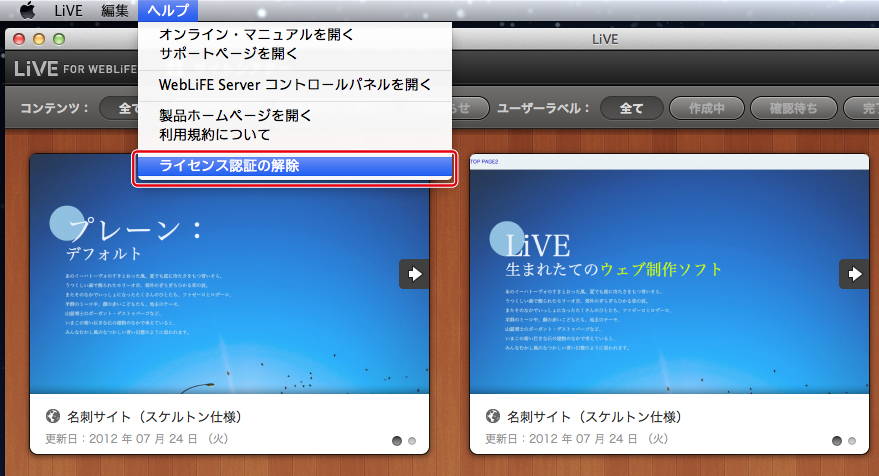Click globe icon on left 名刺サイト card
879x476 pixels.
point(53,417)
